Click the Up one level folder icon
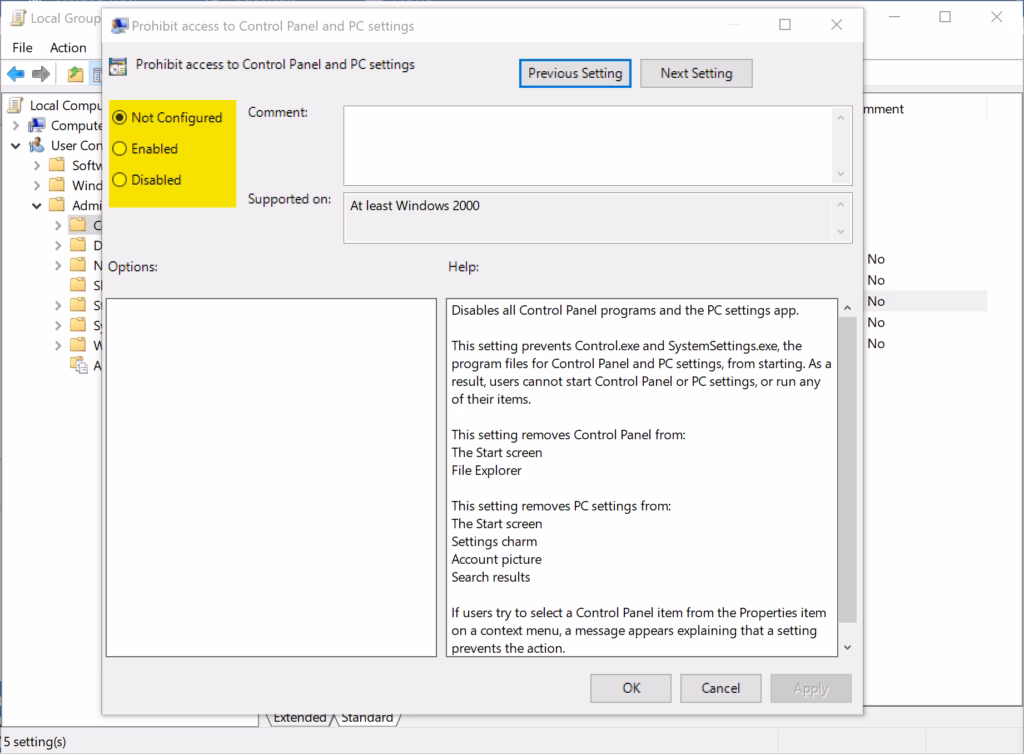The height and width of the screenshot is (754, 1024). point(75,73)
